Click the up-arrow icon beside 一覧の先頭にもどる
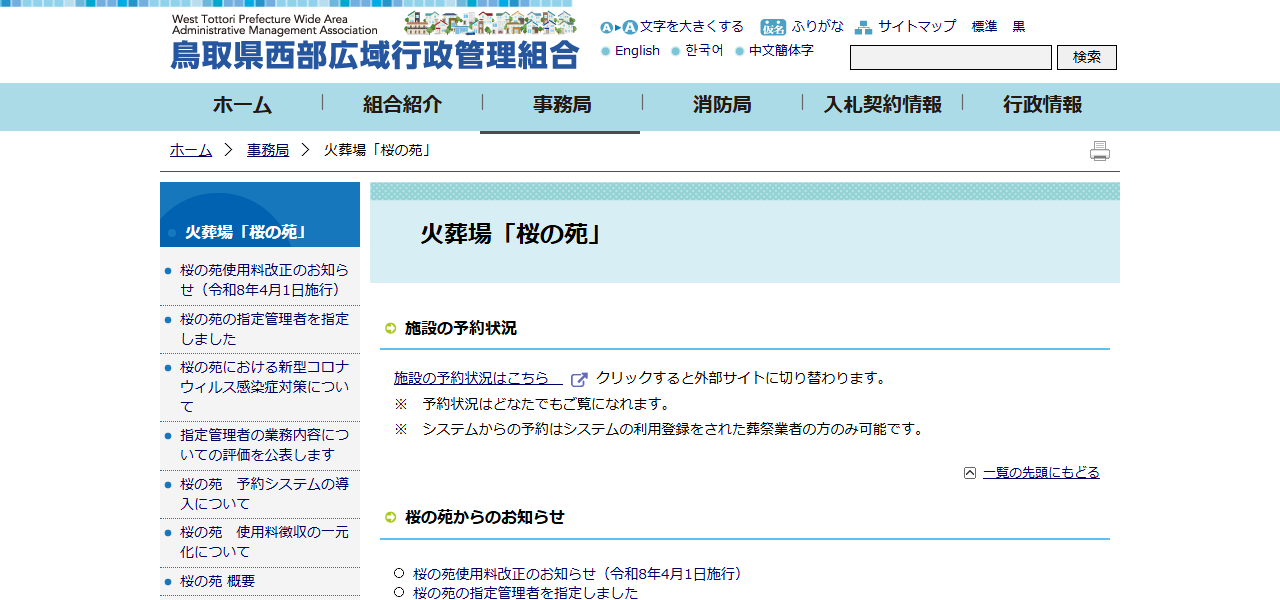Viewport: 1280px width, 600px height. pos(970,473)
